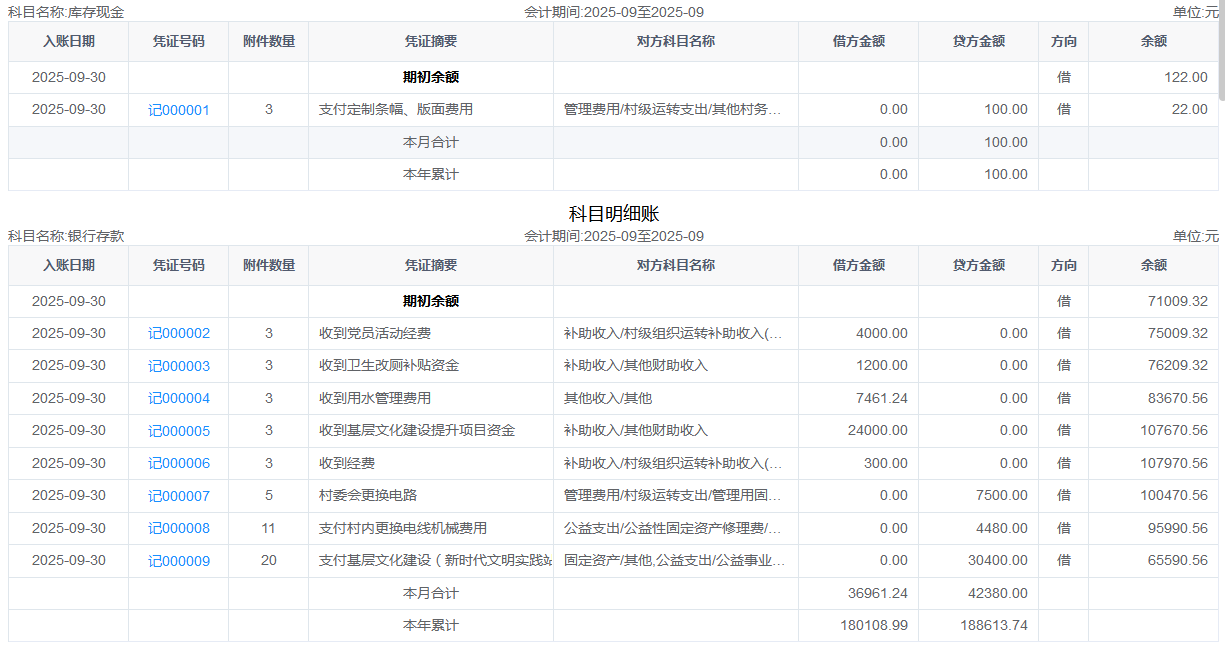Select the 65590.56 ending balance cell
Image resolution: width=1225 pixels, height=646 pixels.
(1177, 561)
